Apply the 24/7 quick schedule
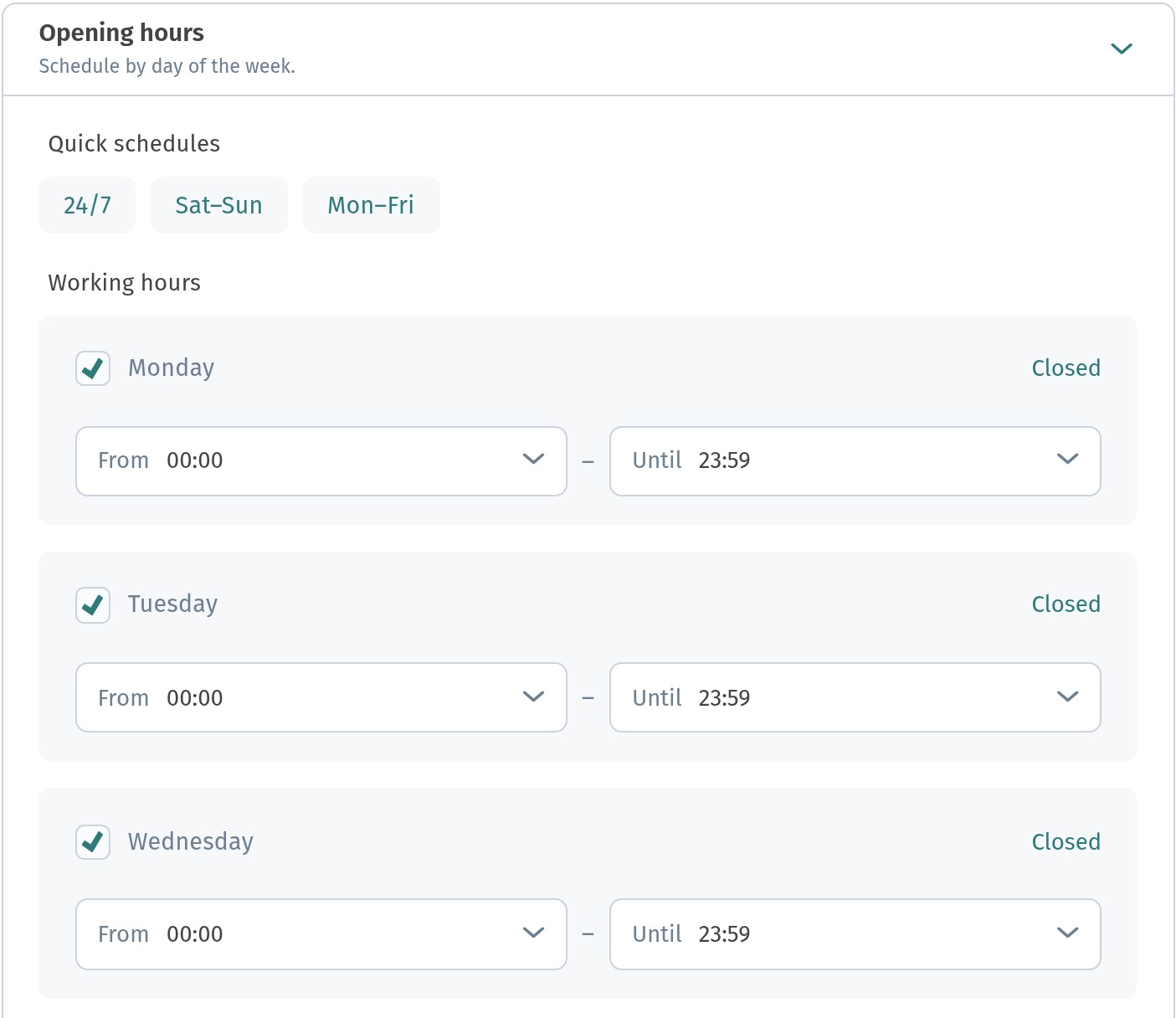This screenshot has width=1176, height=1018. [x=87, y=205]
